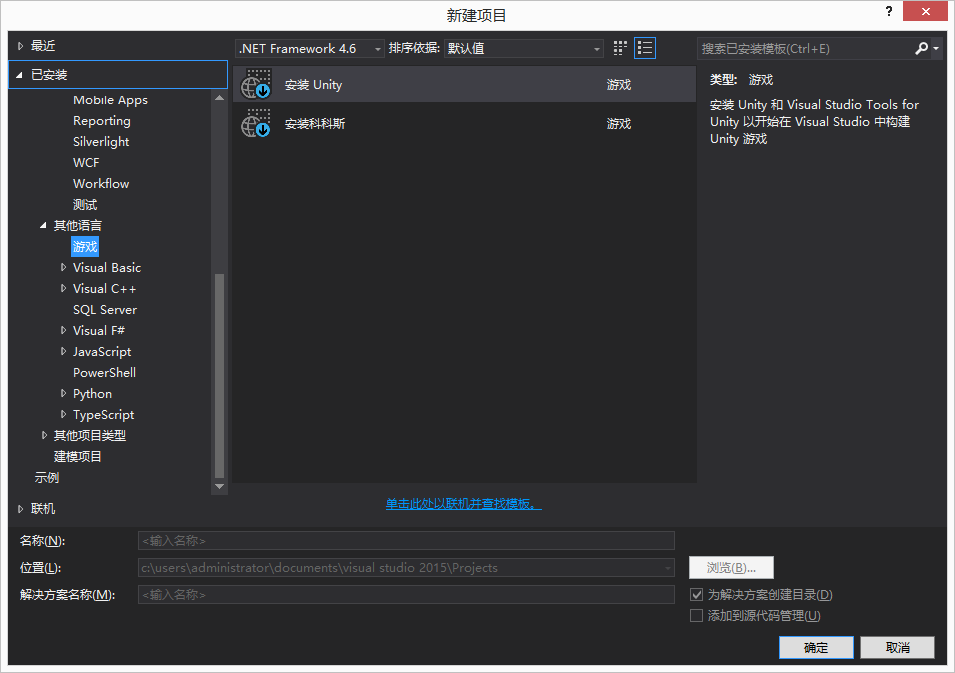
Task: Confirm with the 确定 button
Action: [816, 647]
